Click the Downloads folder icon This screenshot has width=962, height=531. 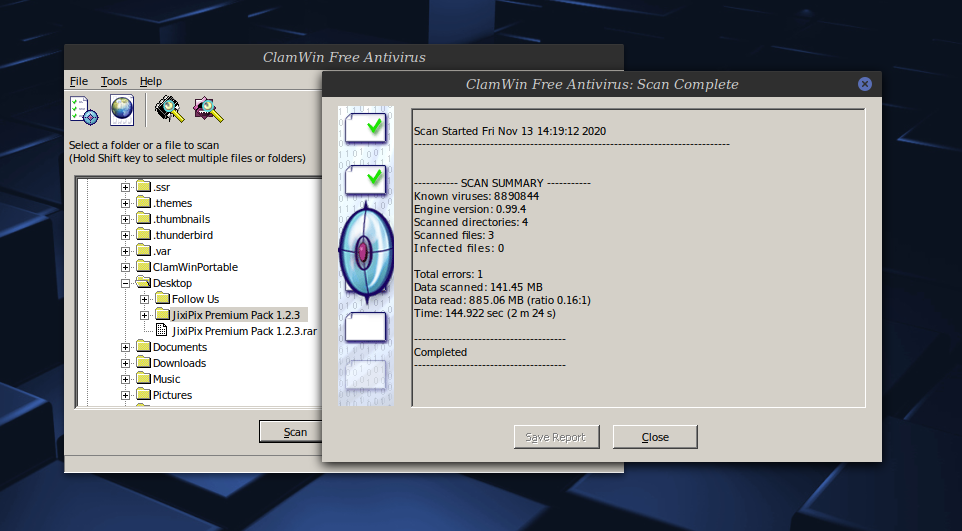pyautogui.click(x=143, y=362)
